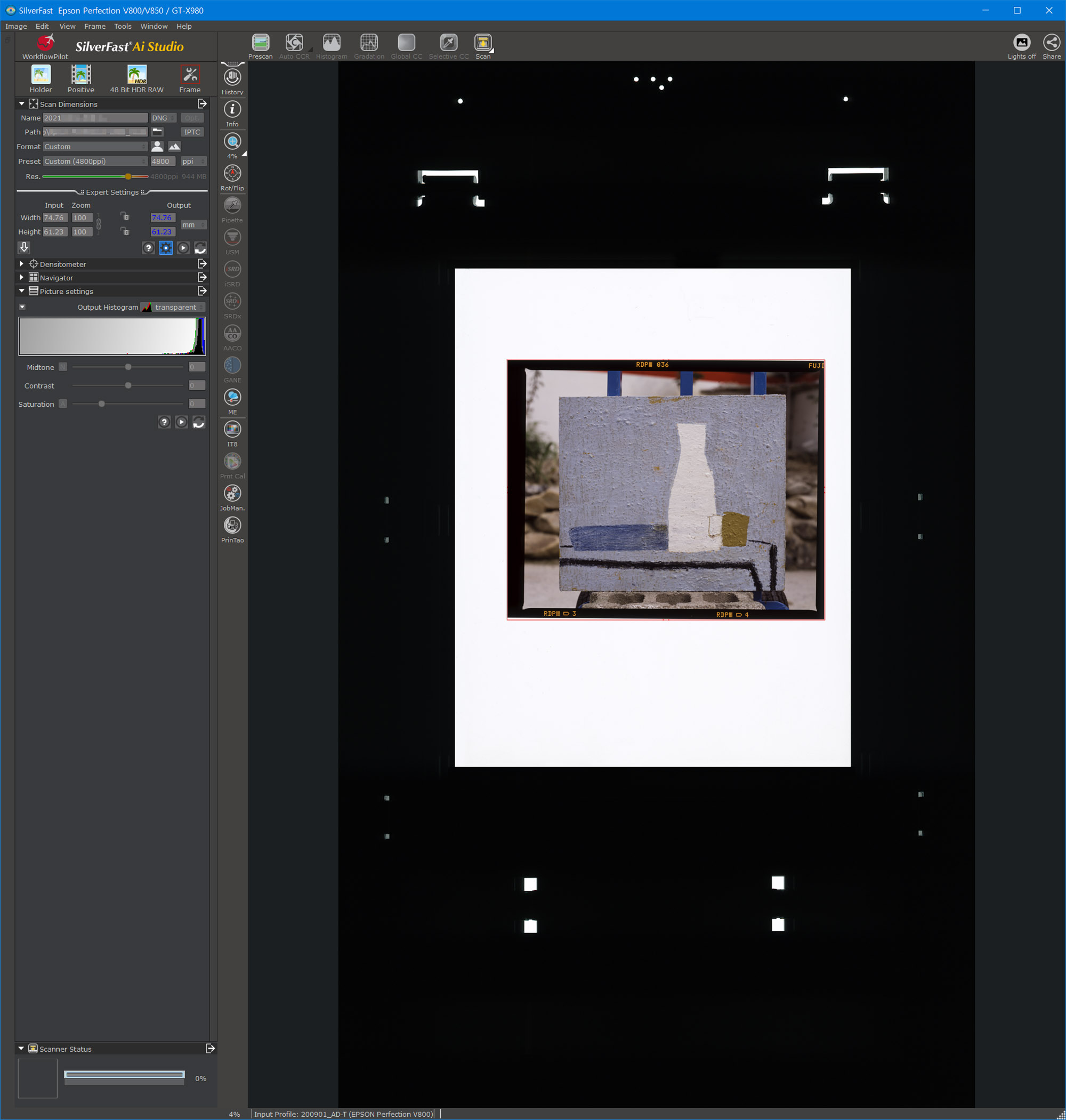This screenshot has width=1066, height=1120.
Task: Open the Info tool
Action: [x=232, y=113]
